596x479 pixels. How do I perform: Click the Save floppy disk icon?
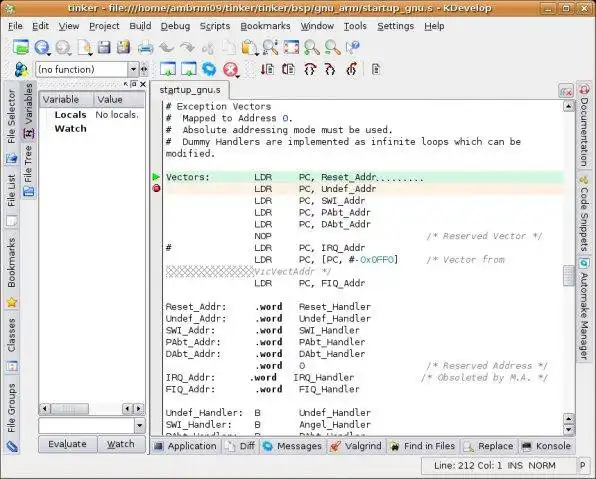pos(104,48)
